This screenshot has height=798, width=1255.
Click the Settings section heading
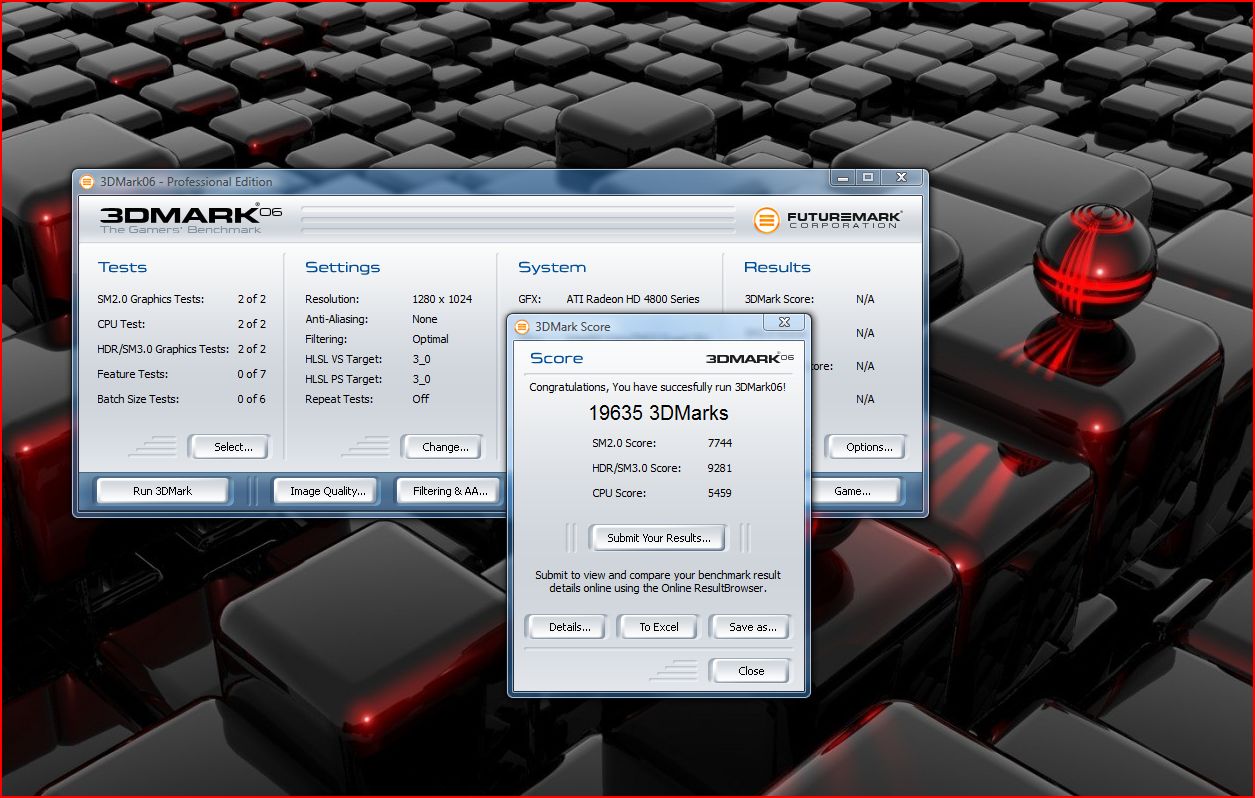coord(342,267)
